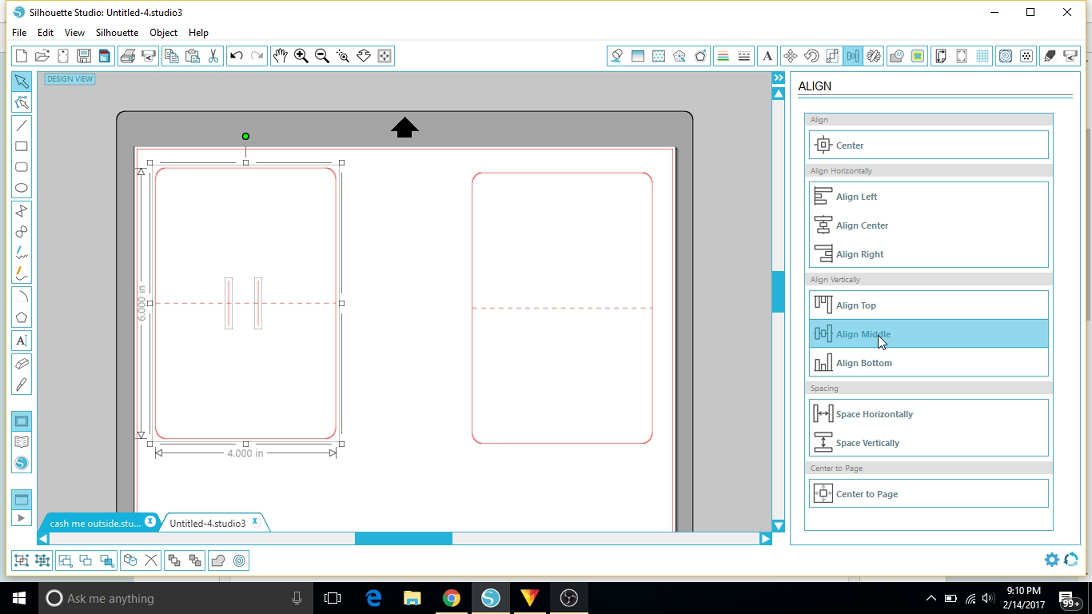Open the Help menu
Viewport: 1092px width, 614px height.
(x=198, y=33)
